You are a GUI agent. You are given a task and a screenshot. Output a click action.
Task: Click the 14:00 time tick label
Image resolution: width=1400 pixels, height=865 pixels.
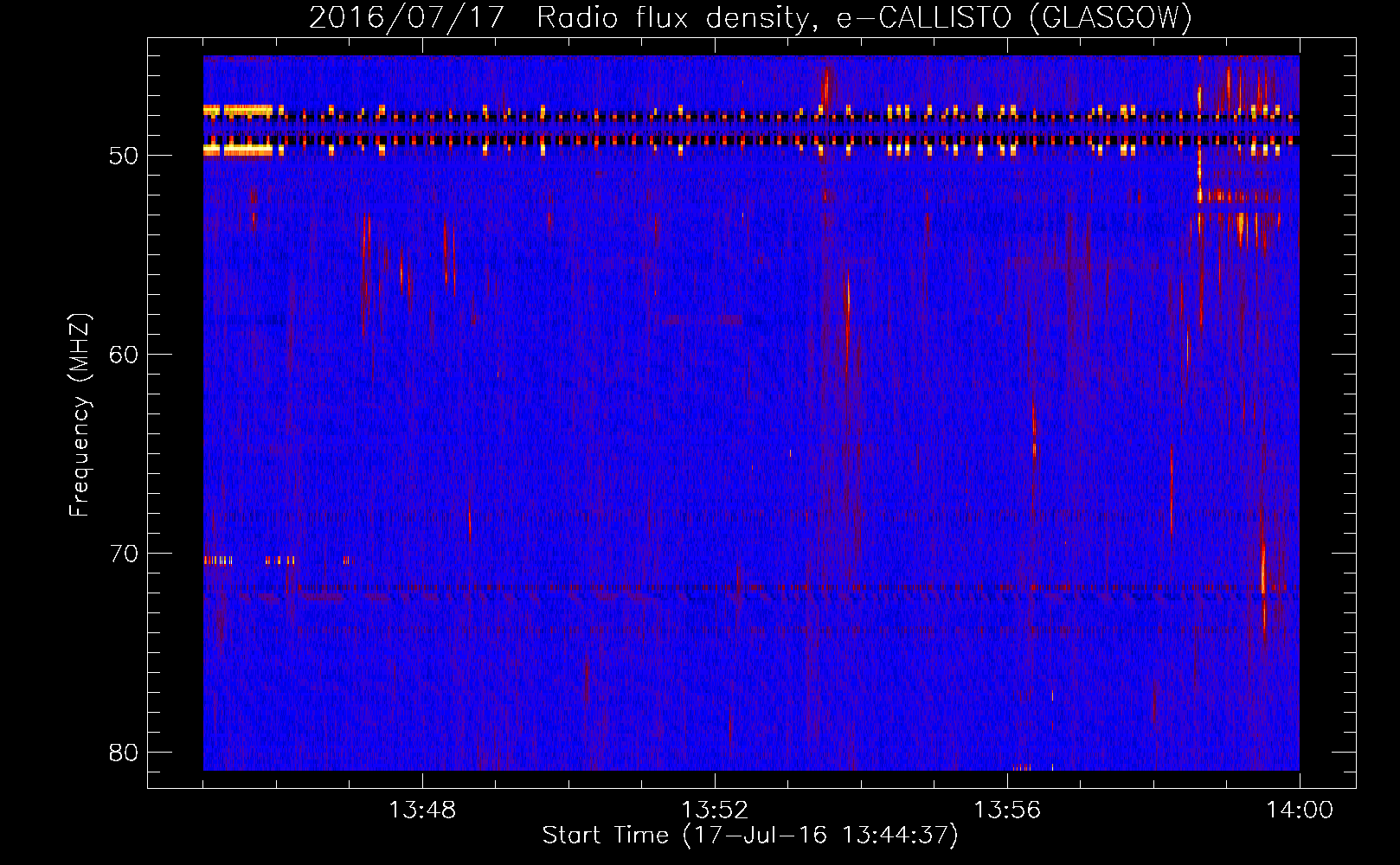click(x=1300, y=811)
